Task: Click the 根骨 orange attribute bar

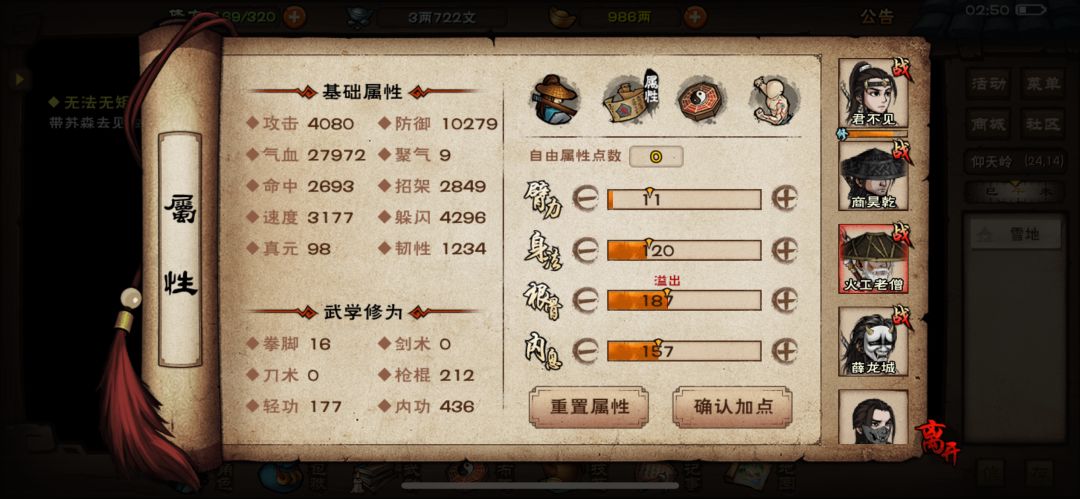Action: click(684, 301)
